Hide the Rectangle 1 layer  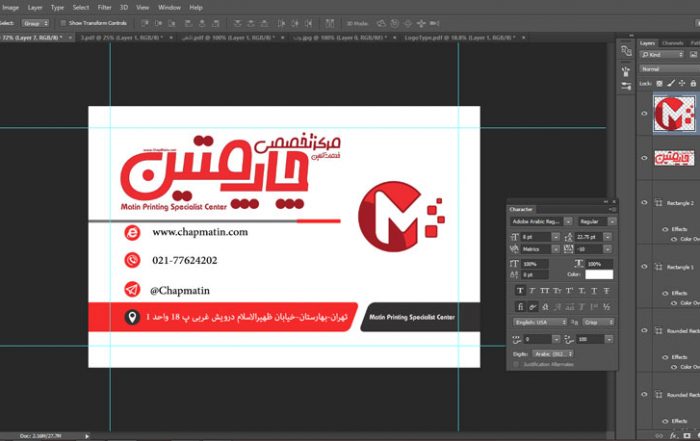(644, 266)
